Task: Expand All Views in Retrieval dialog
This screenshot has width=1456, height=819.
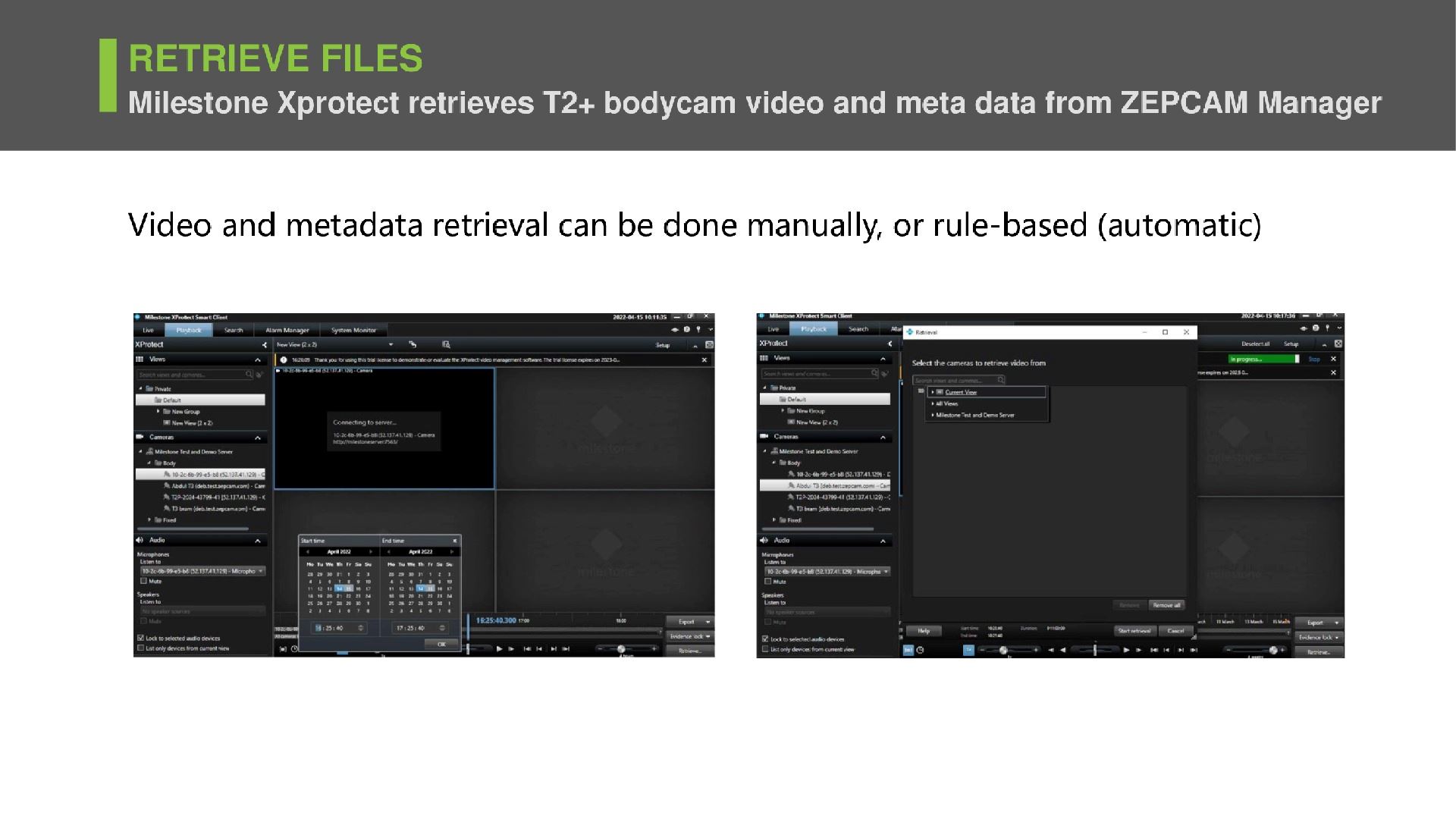Action: [x=933, y=404]
